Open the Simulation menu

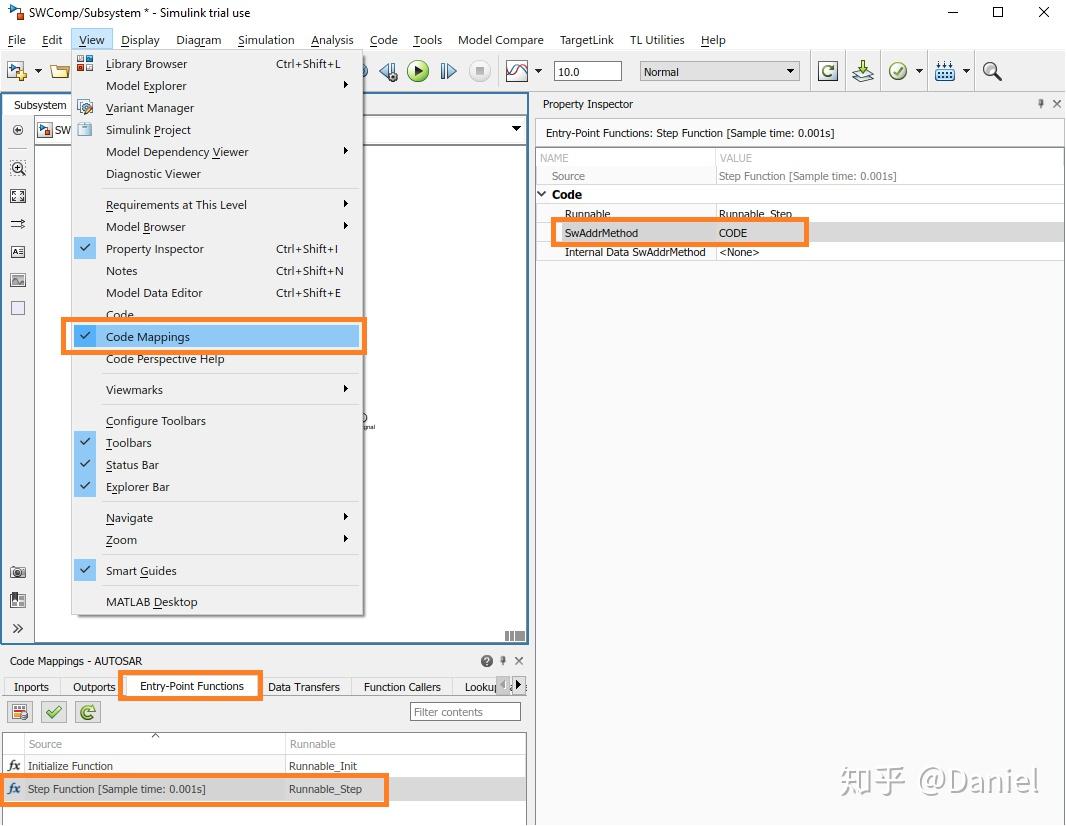coord(266,40)
